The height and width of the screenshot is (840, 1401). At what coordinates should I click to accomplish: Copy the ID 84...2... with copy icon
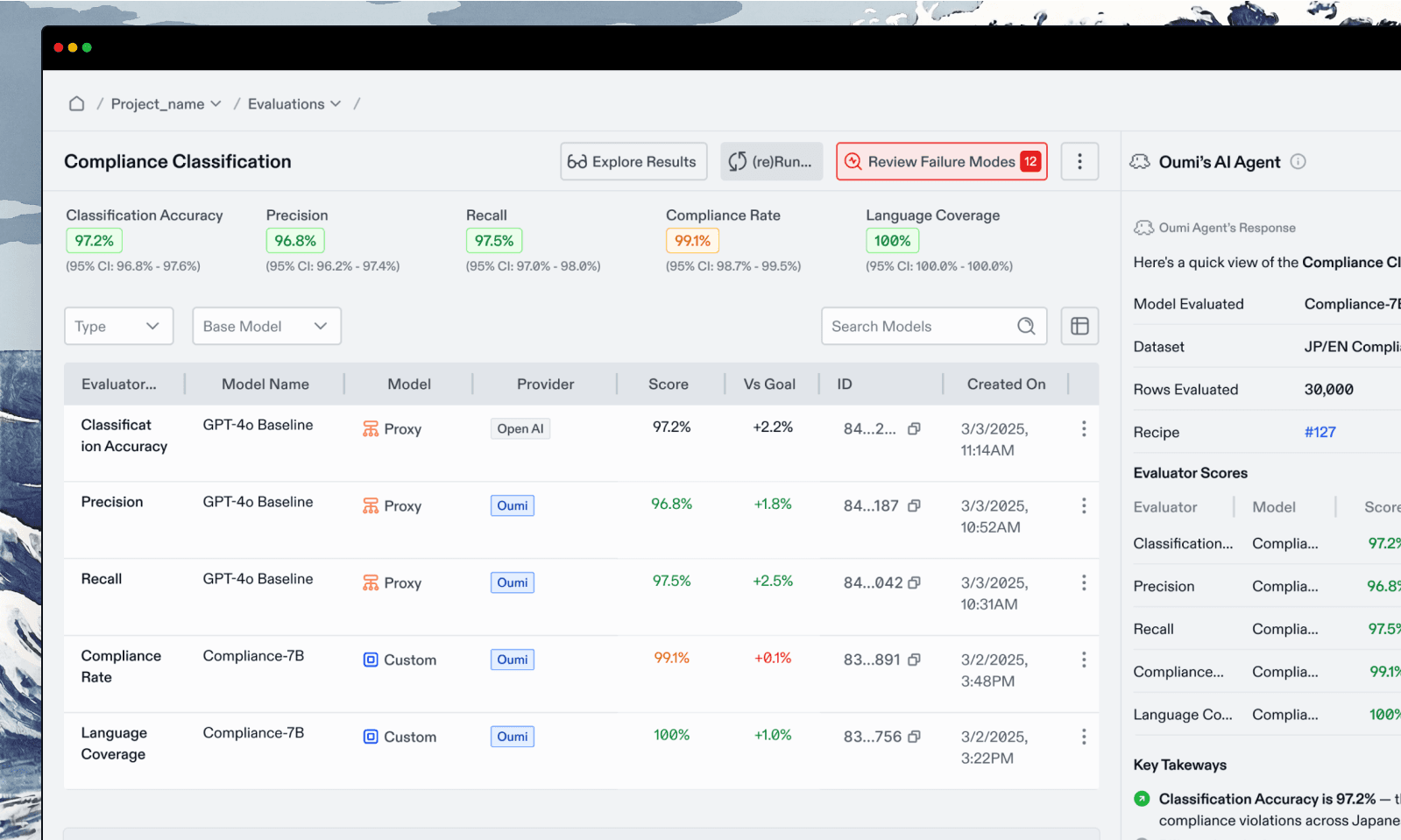[x=914, y=428]
